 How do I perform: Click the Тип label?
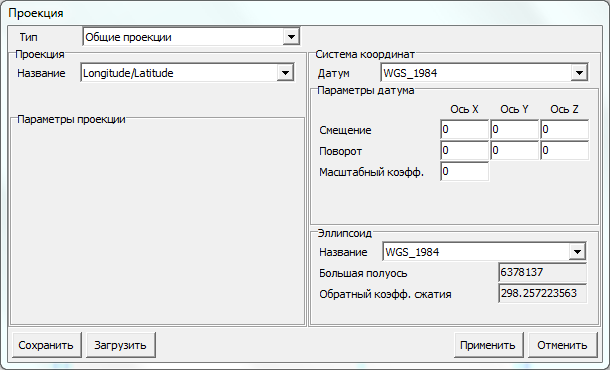(x=29, y=37)
